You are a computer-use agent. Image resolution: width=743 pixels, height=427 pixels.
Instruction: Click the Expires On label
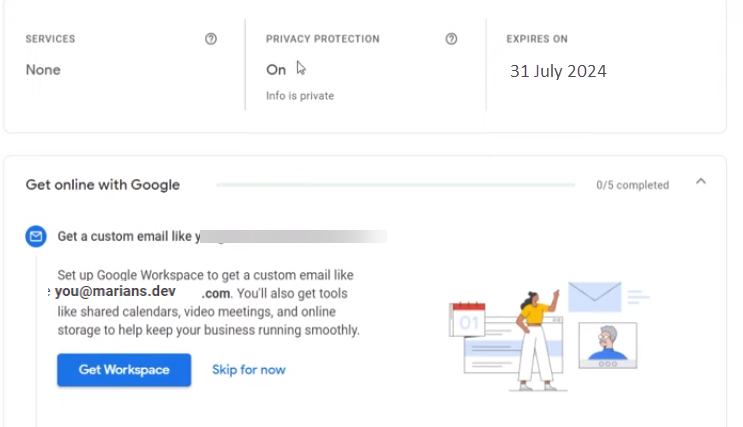pos(537,39)
